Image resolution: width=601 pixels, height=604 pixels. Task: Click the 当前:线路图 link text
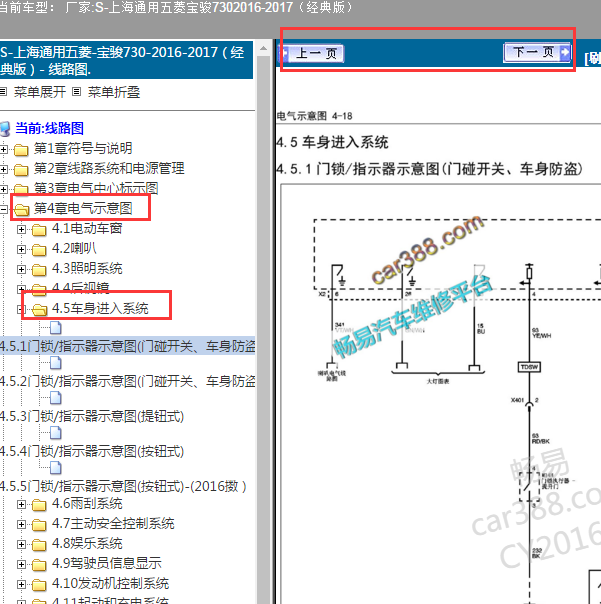tap(49, 128)
